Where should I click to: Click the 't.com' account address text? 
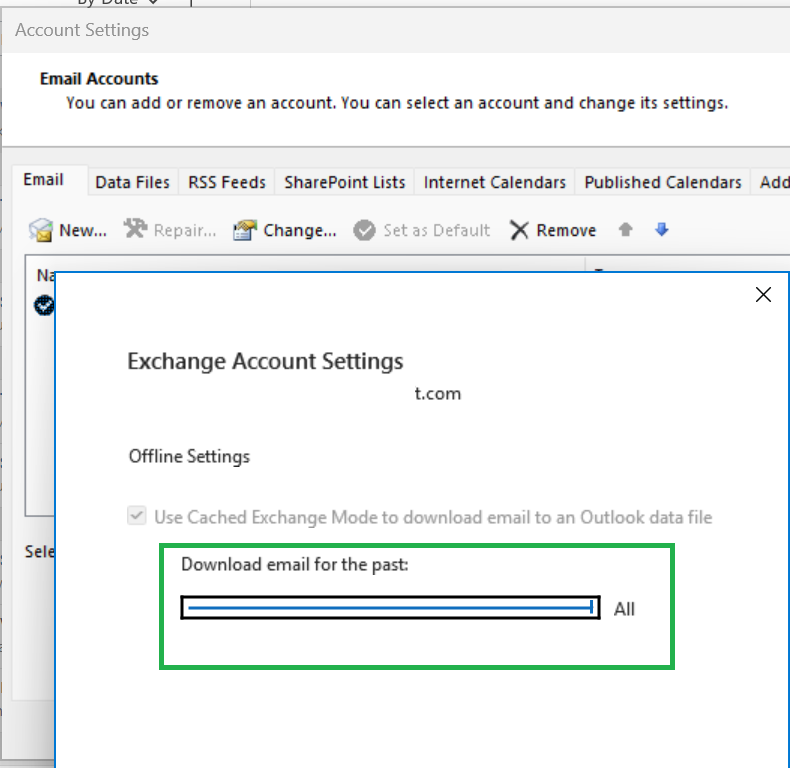(x=438, y=393)
